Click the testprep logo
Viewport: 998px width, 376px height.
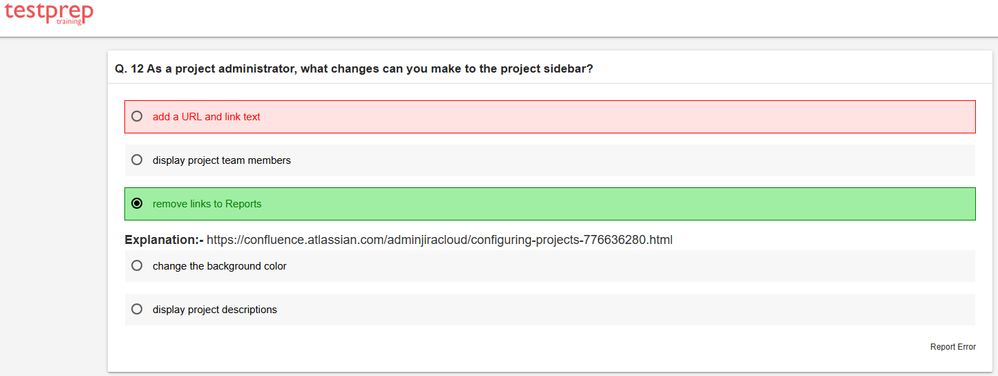tap(48, 13)
